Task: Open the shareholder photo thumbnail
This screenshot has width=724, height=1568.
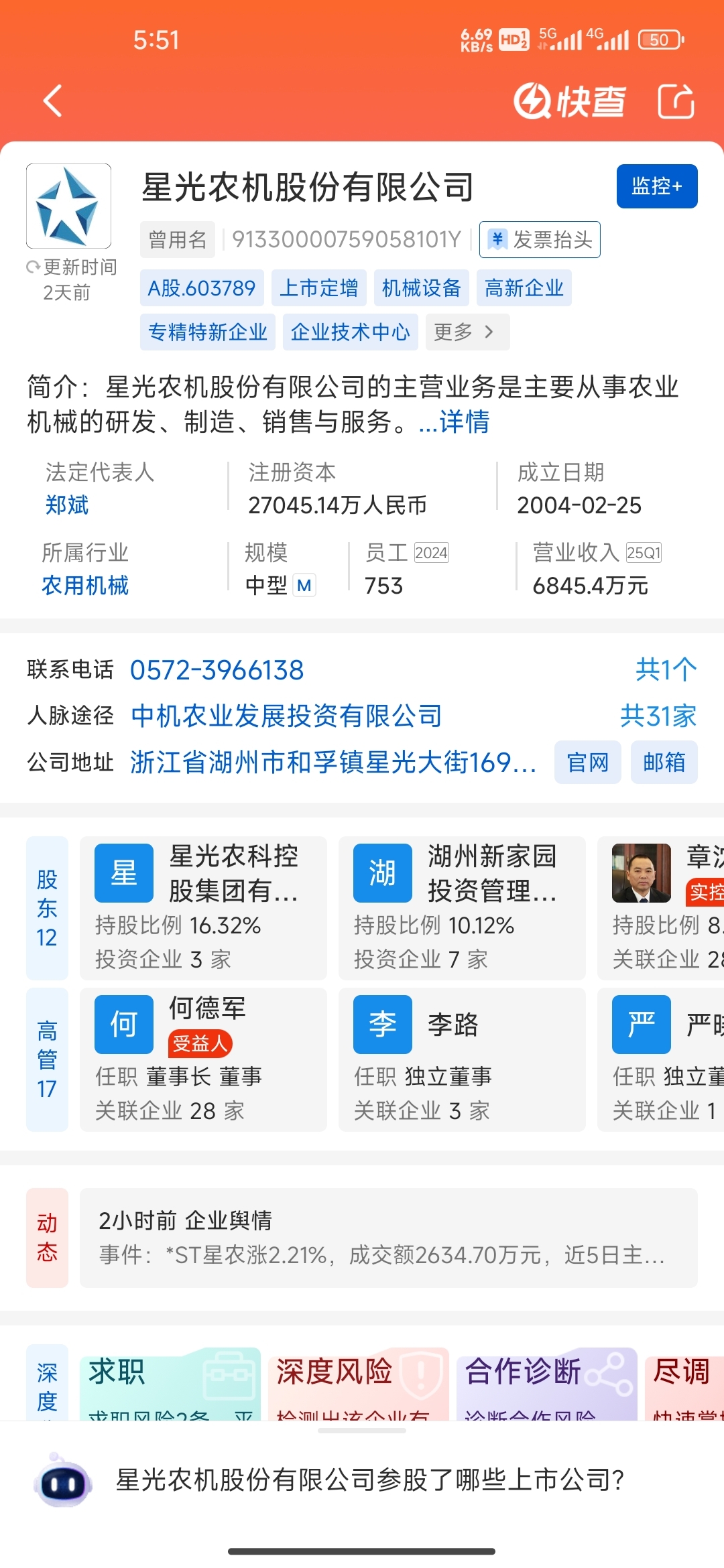Action: pyautogui.click(x=642, y=873)
